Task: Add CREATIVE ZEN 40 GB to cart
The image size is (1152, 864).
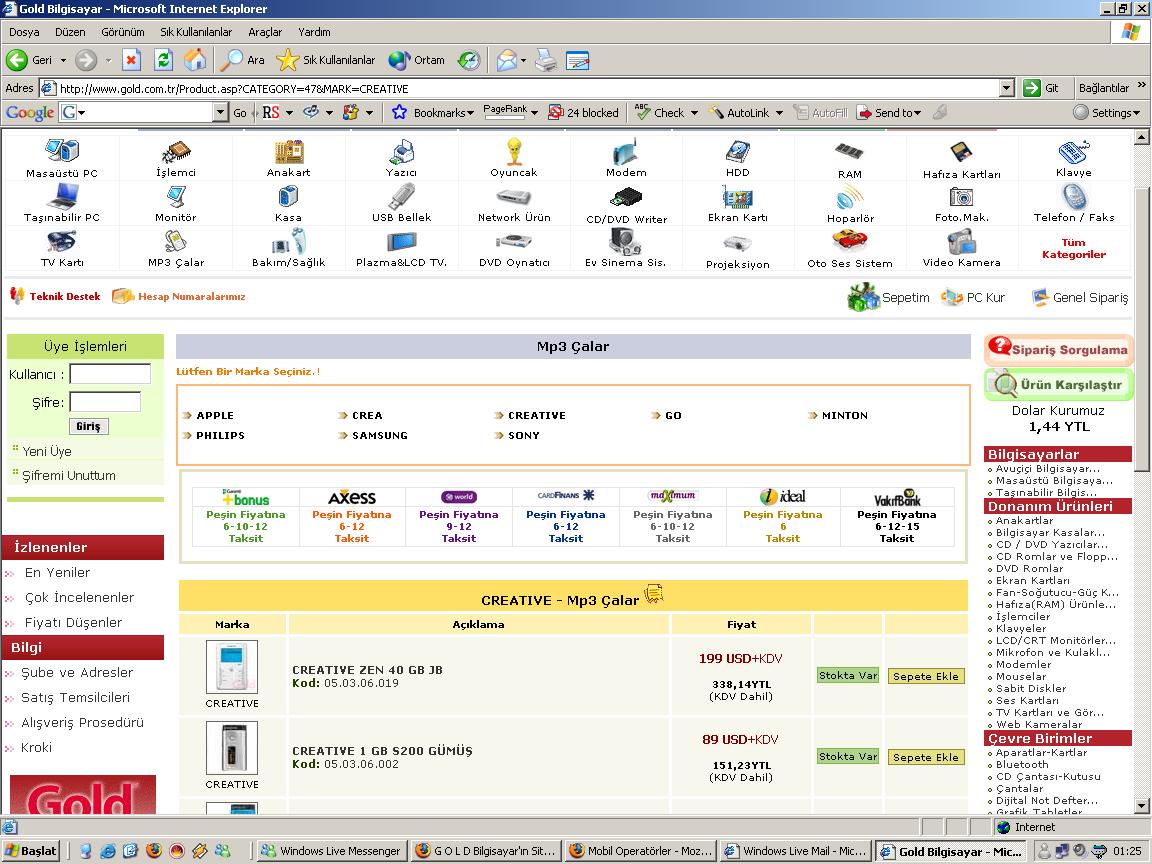Action: [x=926, y=676]
